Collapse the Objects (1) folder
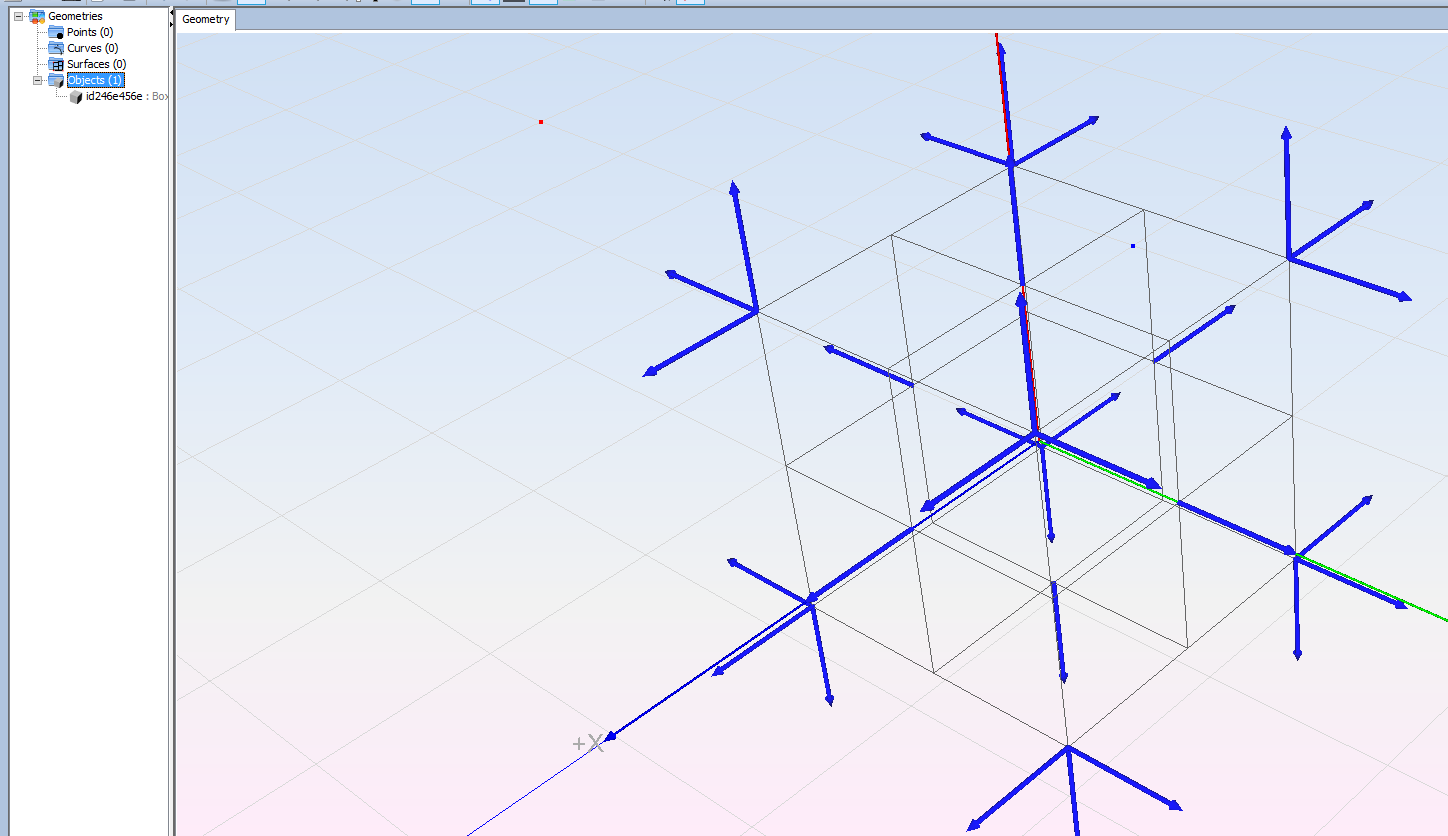1448x836 pixels. pos(37,80)
